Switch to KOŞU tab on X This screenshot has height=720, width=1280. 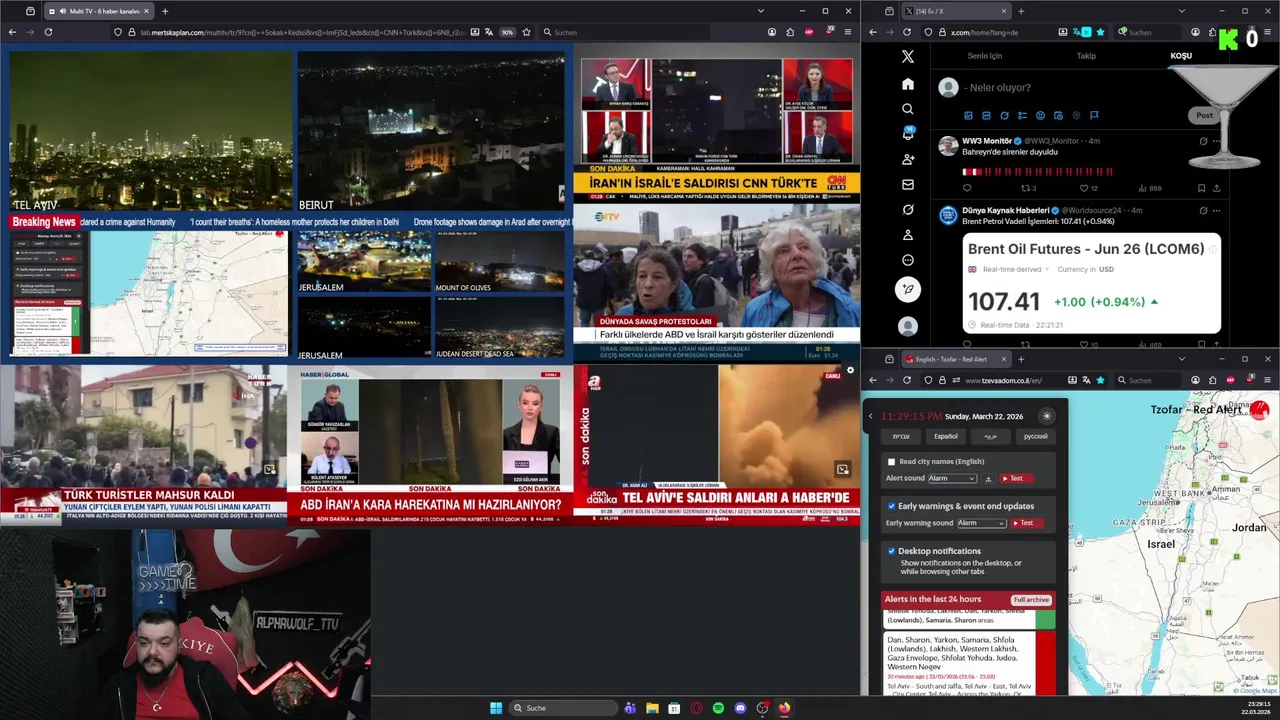coord(1181,56)
